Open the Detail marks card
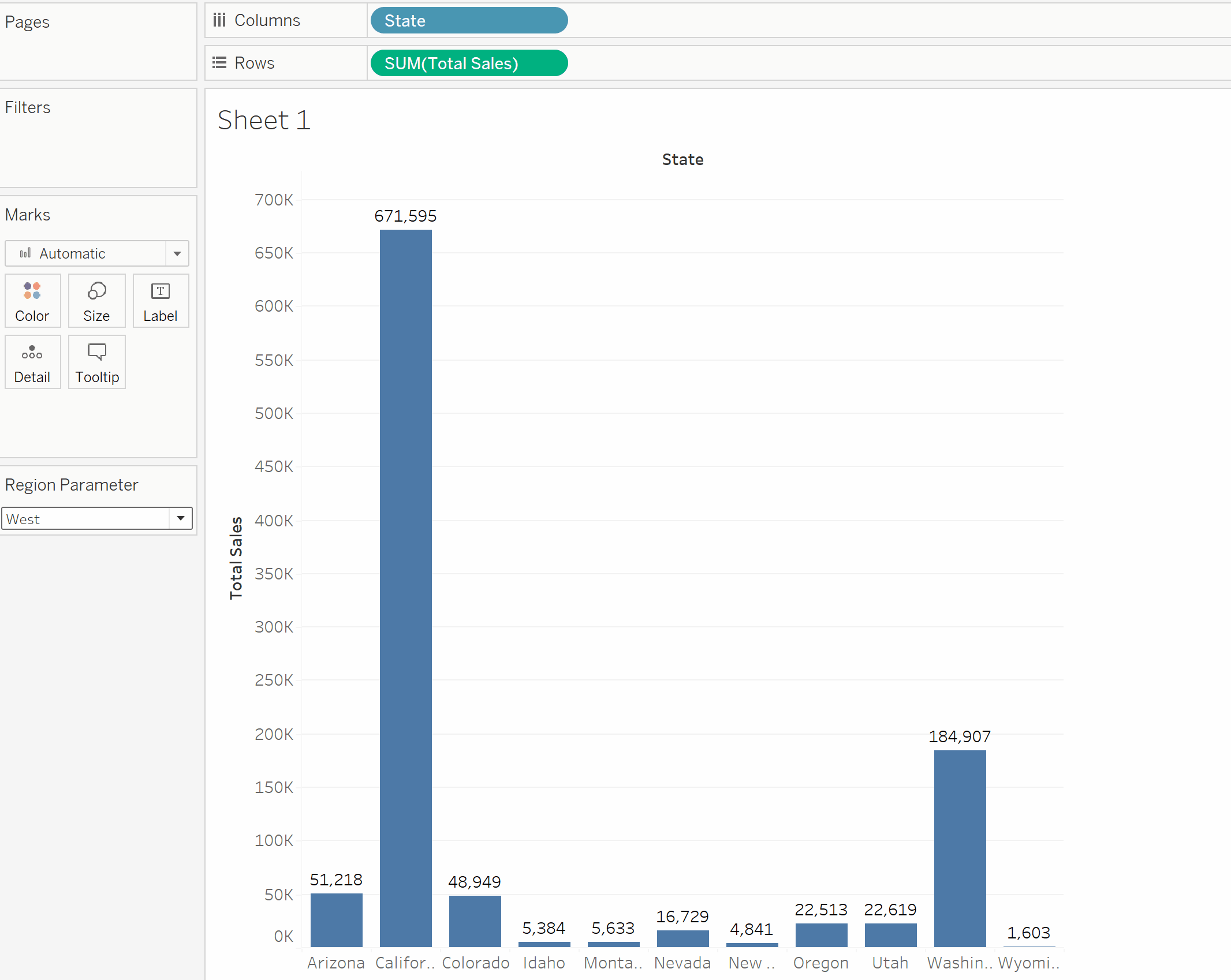Image resolution: width=1231 pixels, height=980 pixels. (32, 362)
